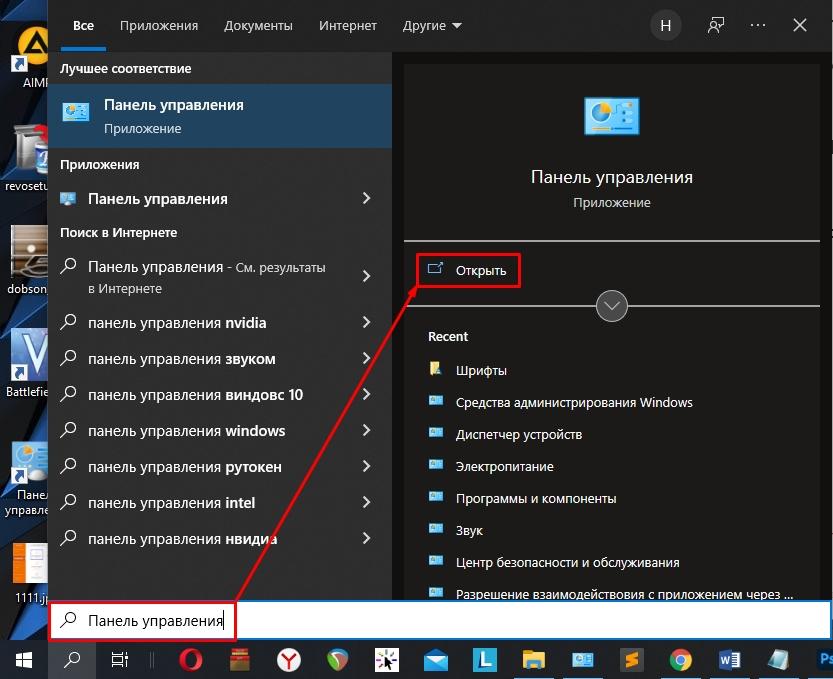Click the taskbar search magnifier icon
The height and width of the screenshot is (679, 833).
click(72, 660)
